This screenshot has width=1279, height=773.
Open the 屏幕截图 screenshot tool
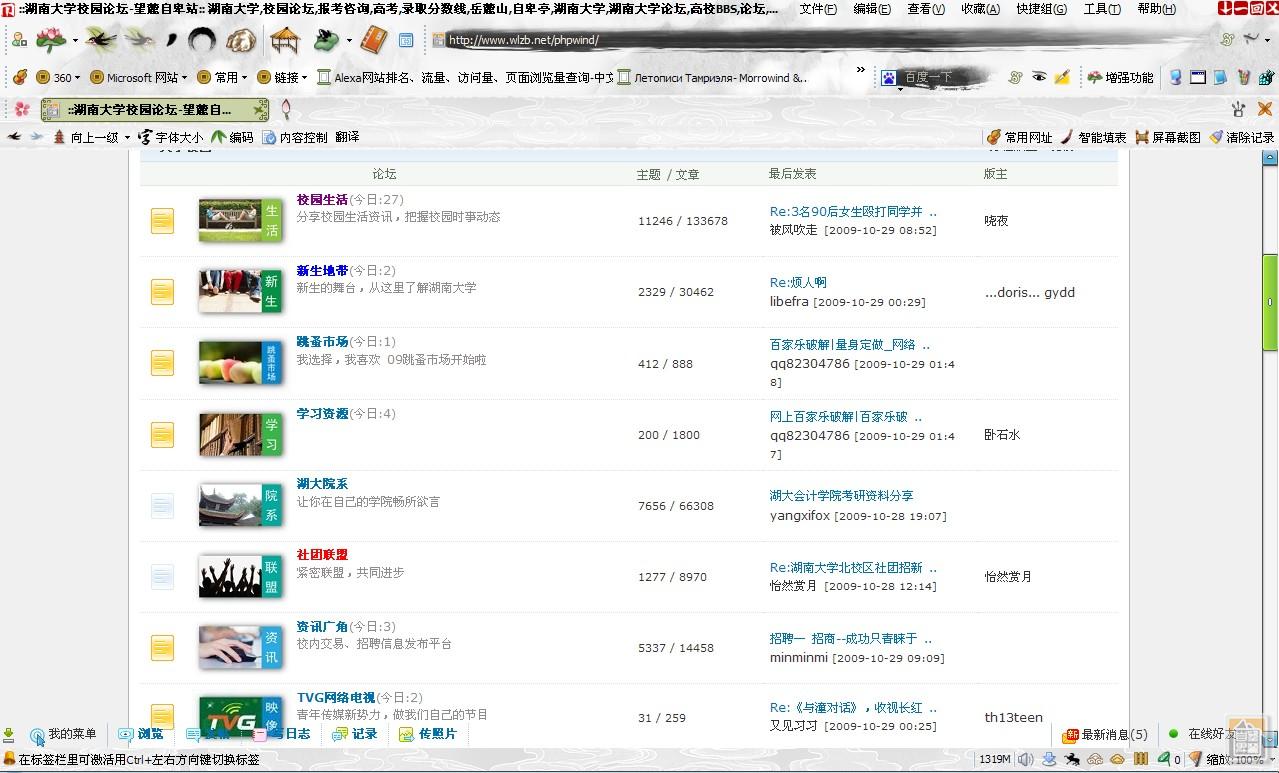[x=1167, y=137]
